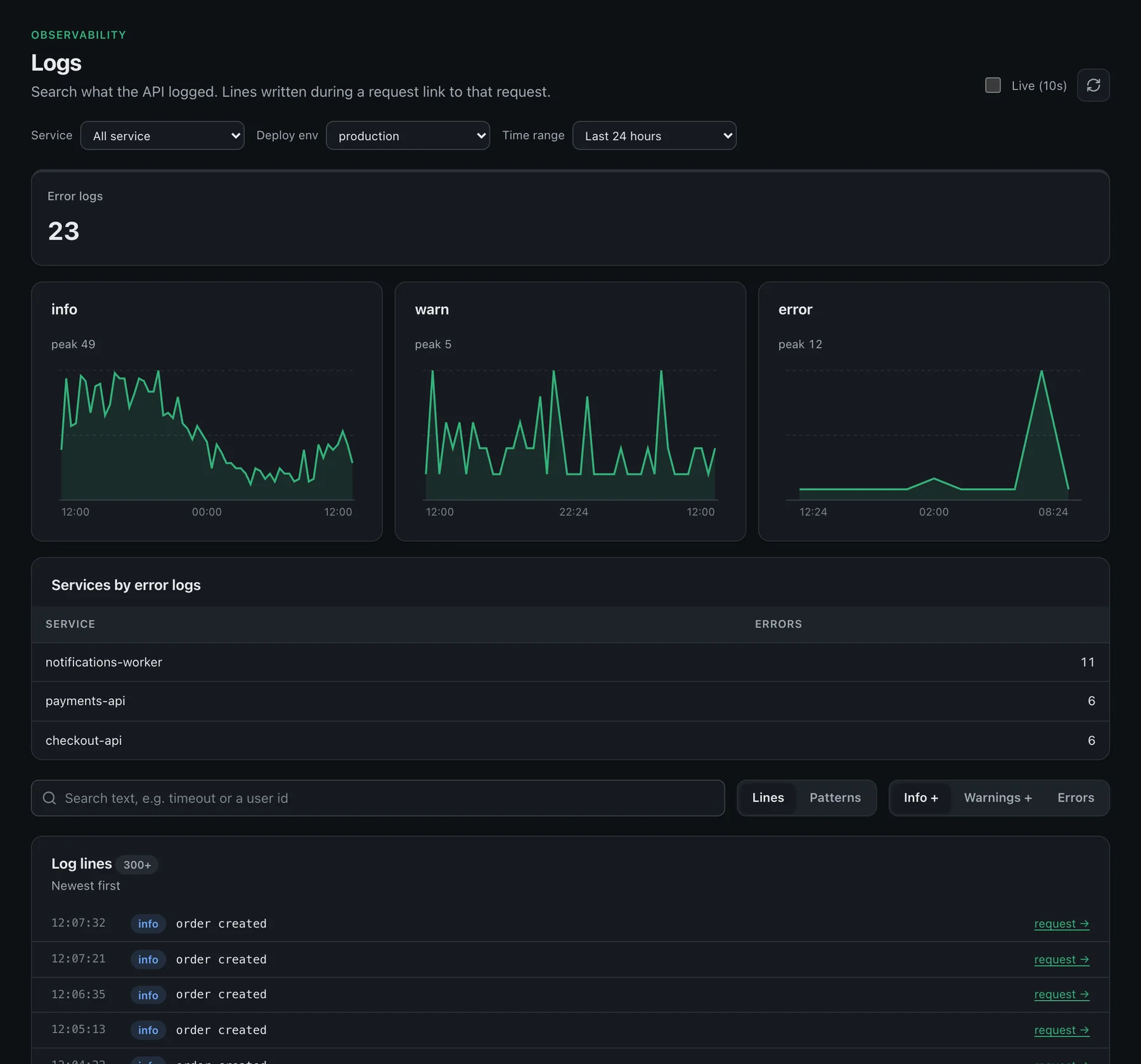Select the Info + level filter

pyautogui.click(x=920, y=798)
